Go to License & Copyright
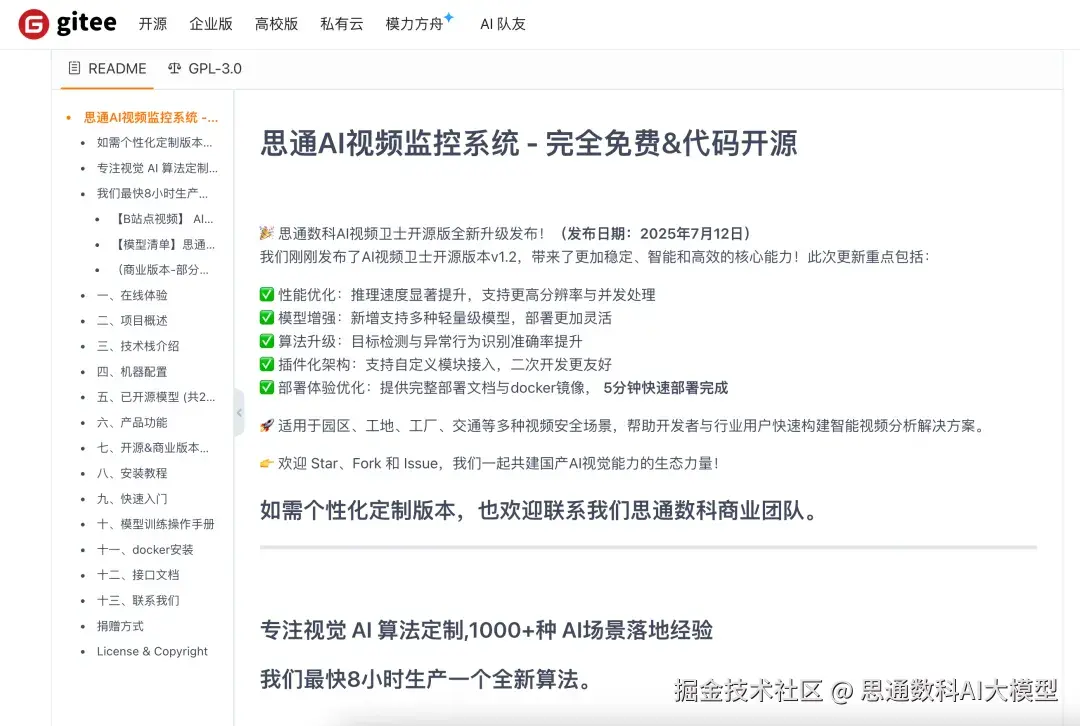This screenshot has height=726, width=1080. (x=150, y=651)
